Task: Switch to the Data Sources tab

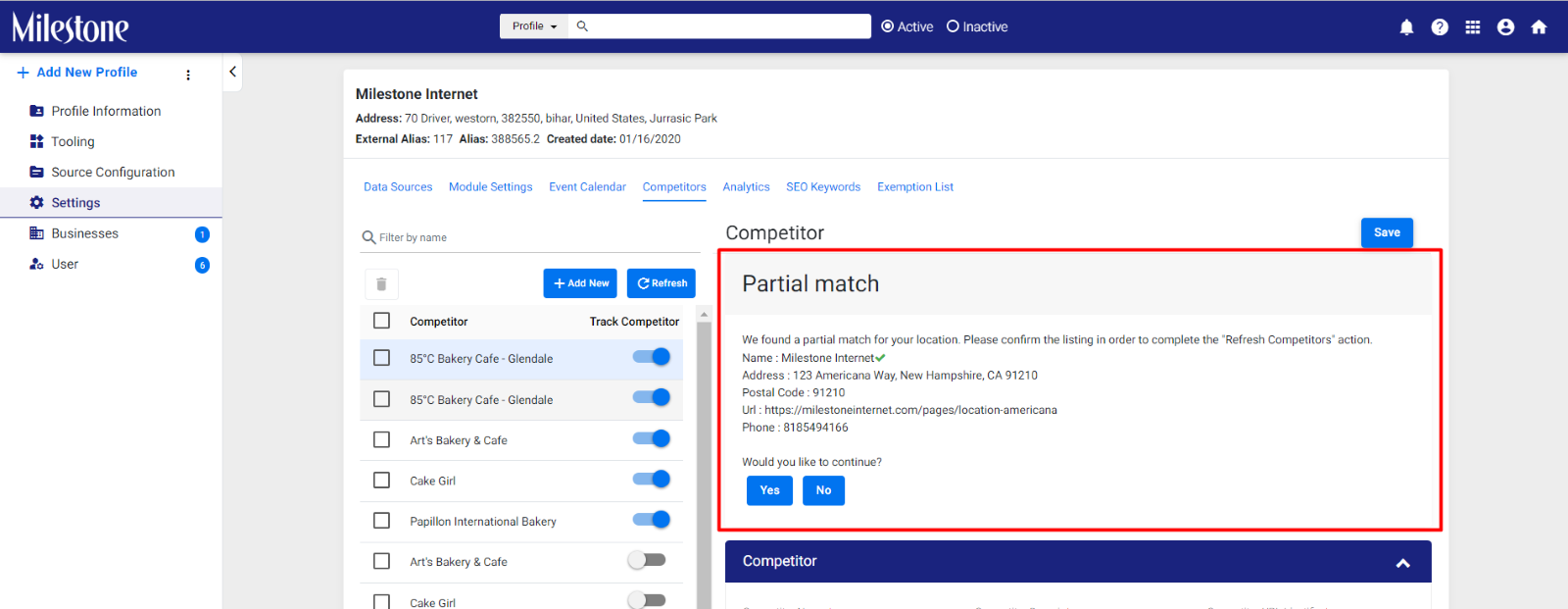Action: coord(398,187)
